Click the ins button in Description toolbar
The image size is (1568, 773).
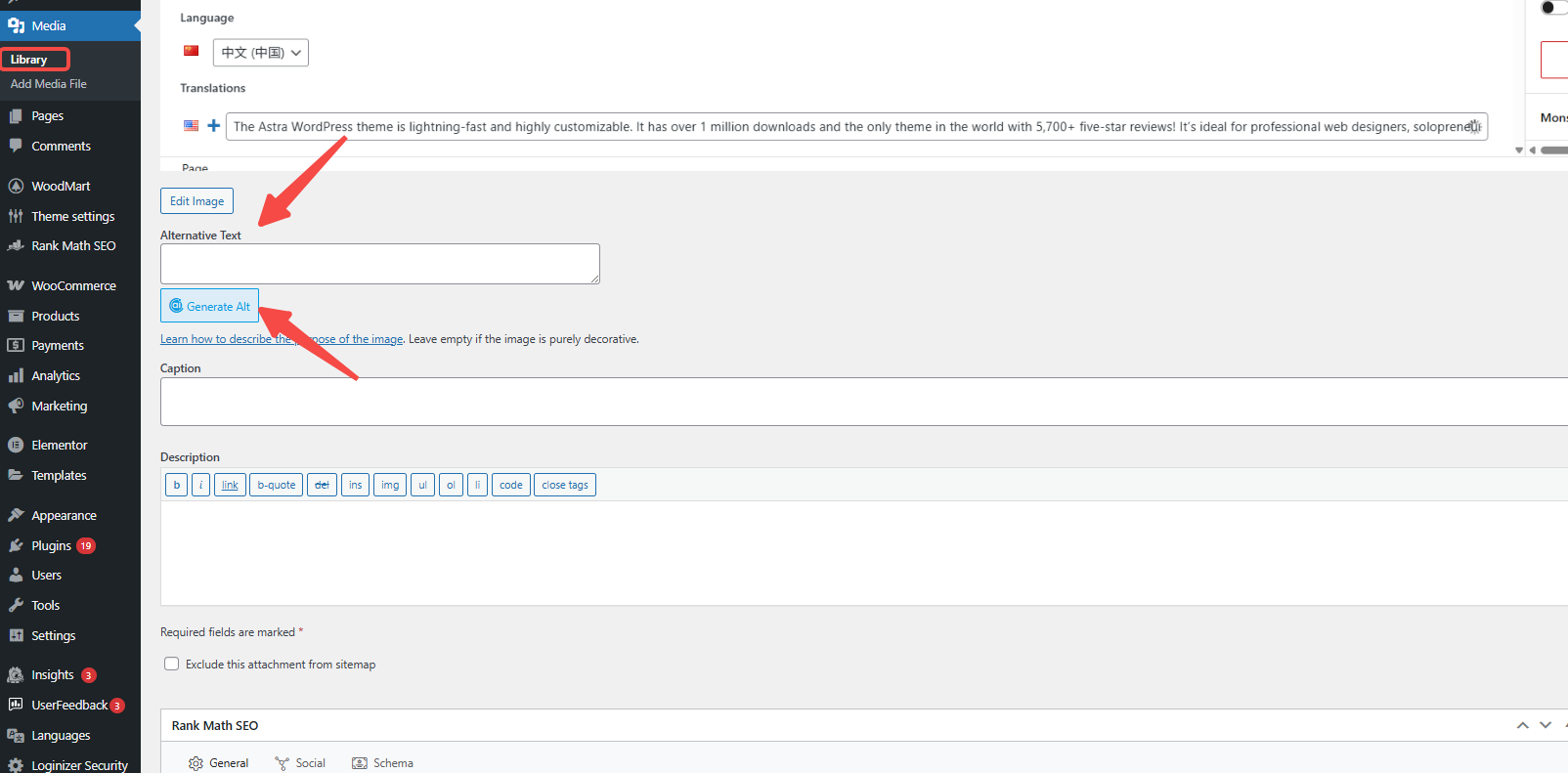[355, 485]
